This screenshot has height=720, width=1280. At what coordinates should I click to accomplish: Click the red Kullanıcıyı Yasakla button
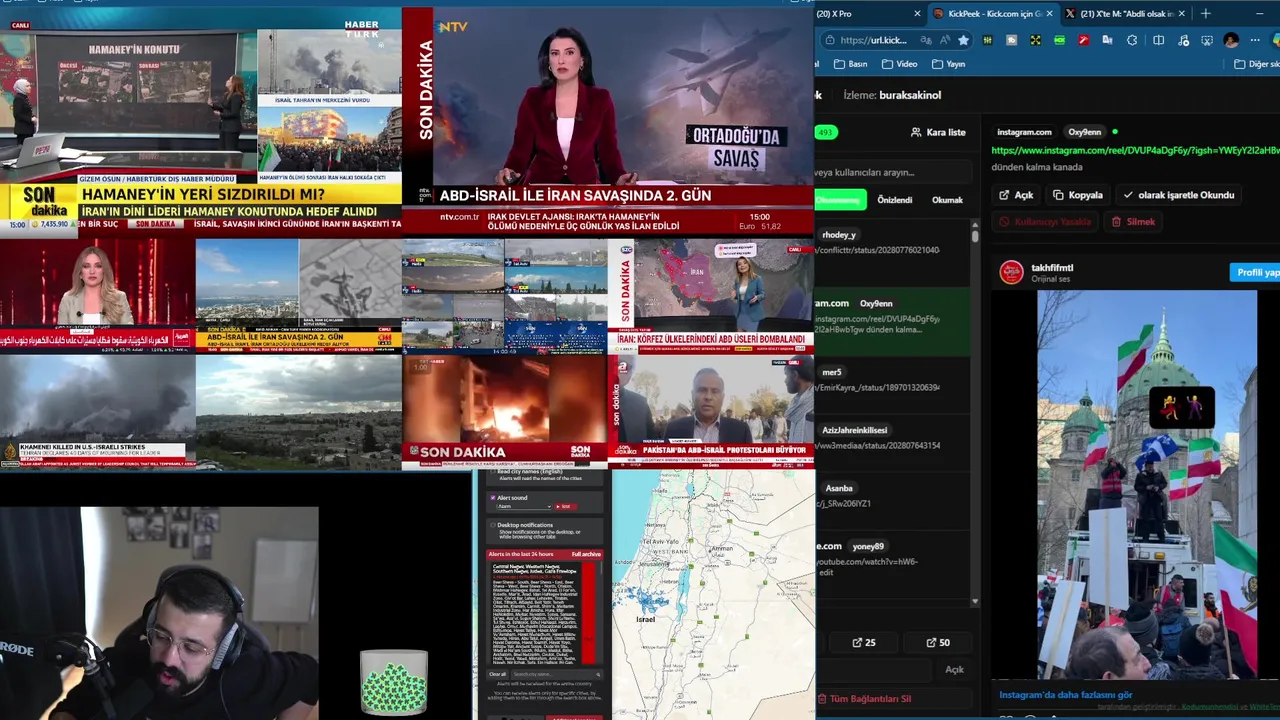click(1045, 222)
